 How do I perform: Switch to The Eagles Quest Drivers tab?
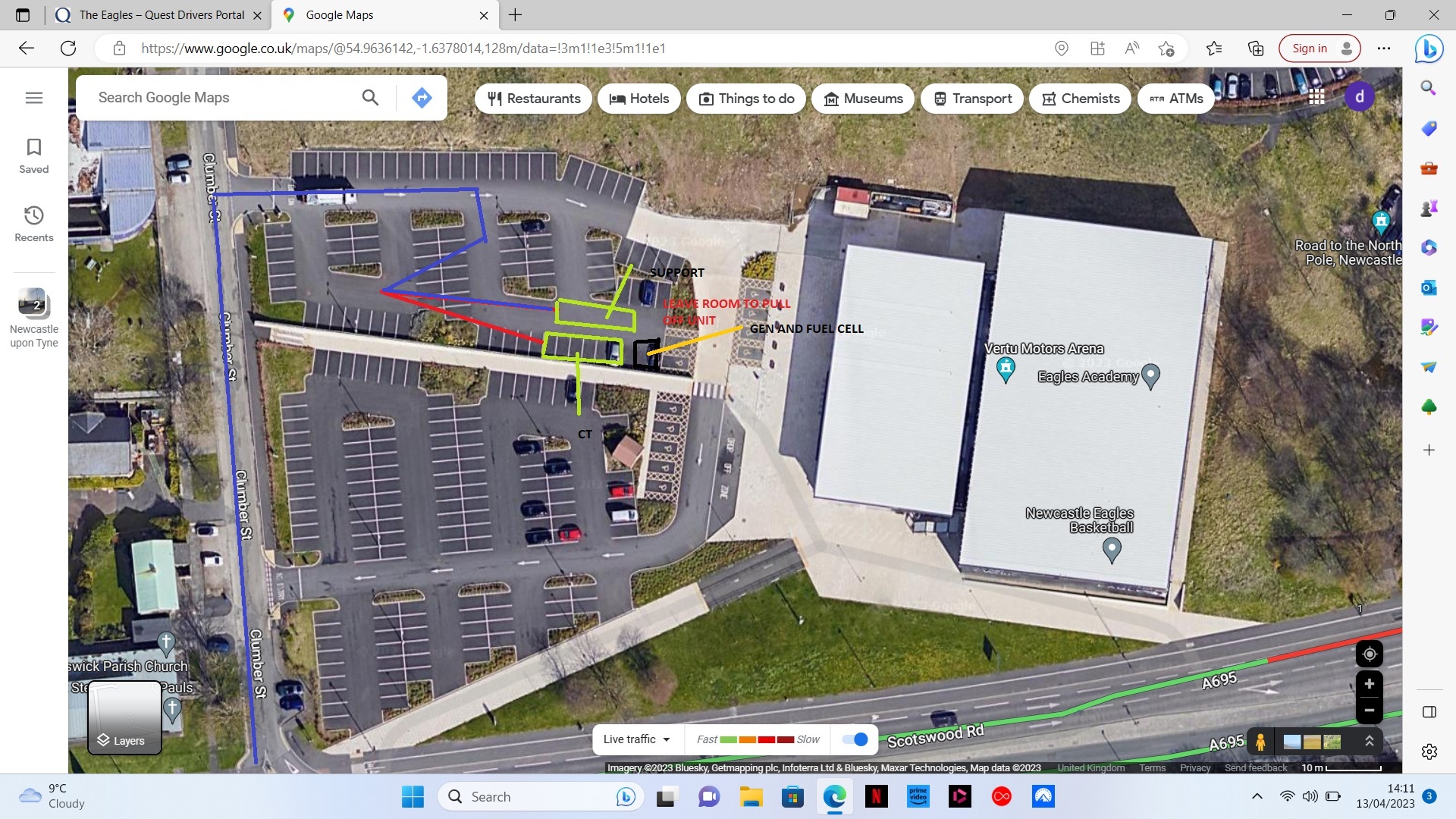[162, 15]
